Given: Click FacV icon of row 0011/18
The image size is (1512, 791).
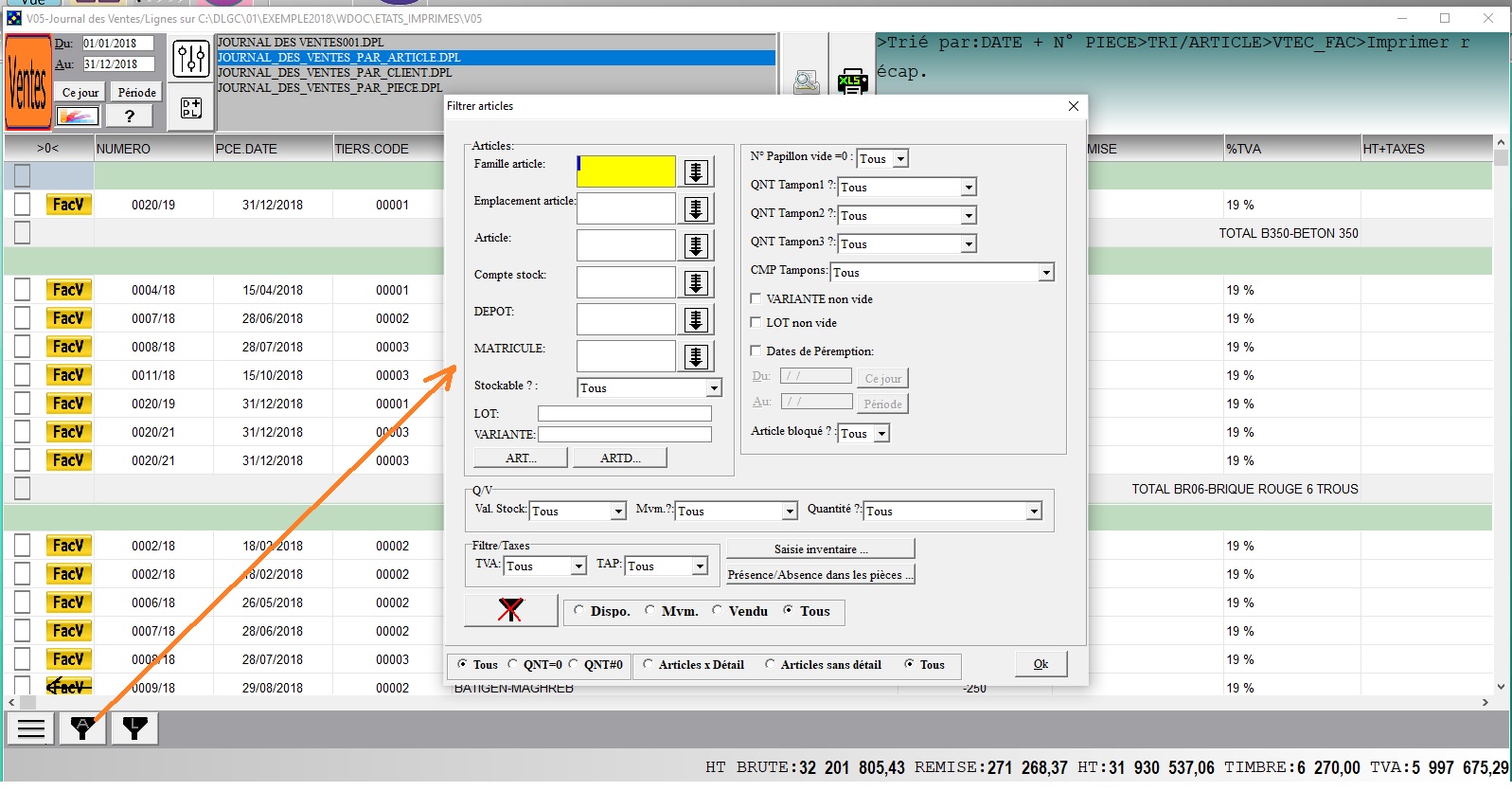Looking at the screenshot, I should tap(68, 375).
